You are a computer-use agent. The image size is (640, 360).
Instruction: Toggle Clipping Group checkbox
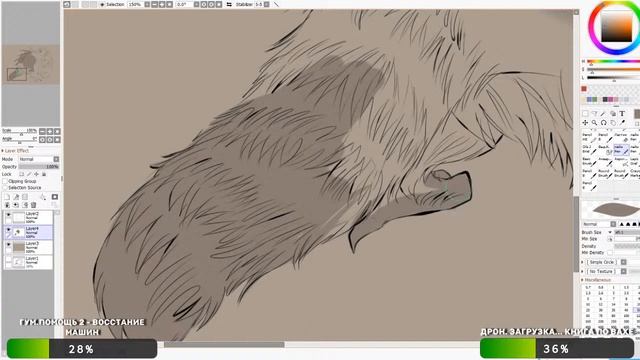pyautogui.click(x=5, y=181)
